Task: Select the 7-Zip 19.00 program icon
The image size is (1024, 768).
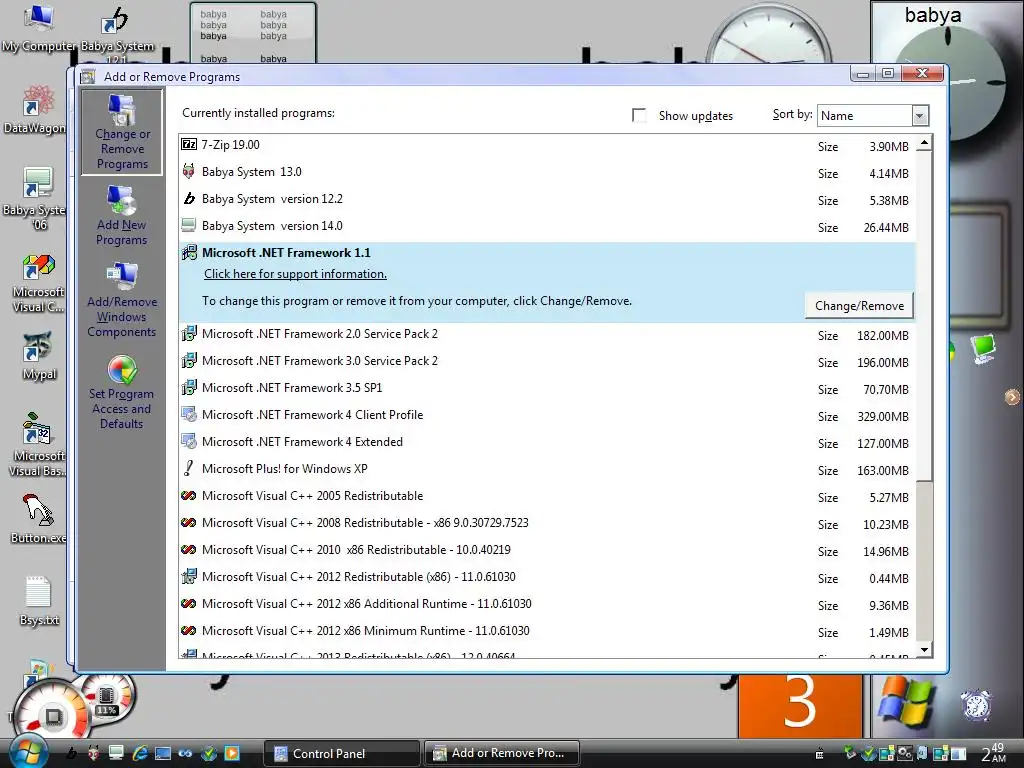Action: click(x=189, y=145)
